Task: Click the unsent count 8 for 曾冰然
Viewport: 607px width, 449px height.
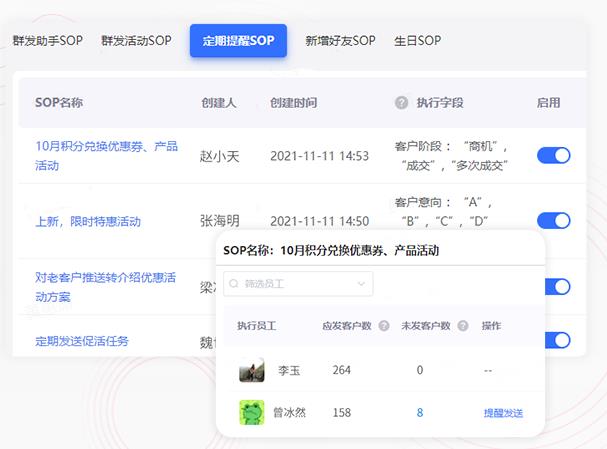Action: [x=420, y=413]
